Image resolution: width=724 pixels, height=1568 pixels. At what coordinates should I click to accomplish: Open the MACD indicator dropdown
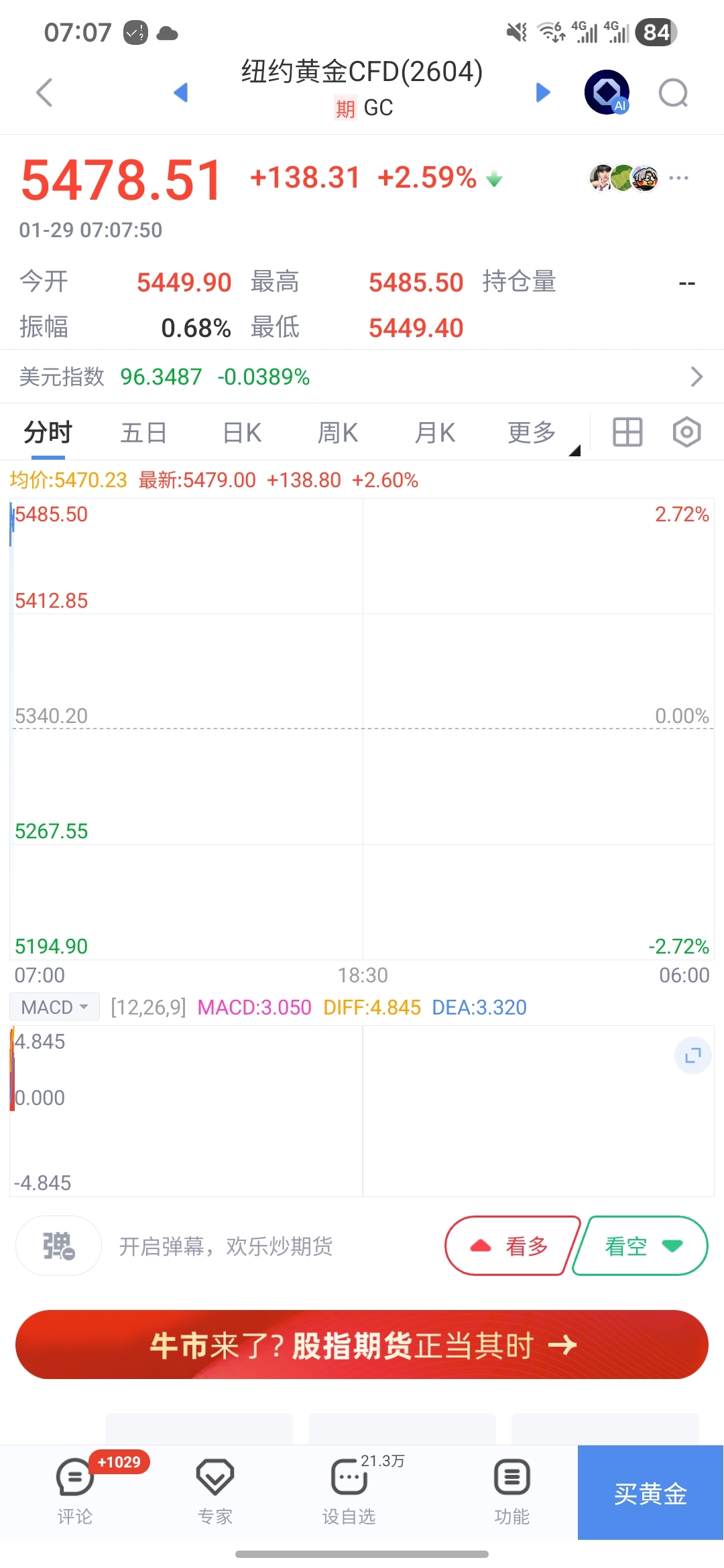click(x=55, y=1007)
